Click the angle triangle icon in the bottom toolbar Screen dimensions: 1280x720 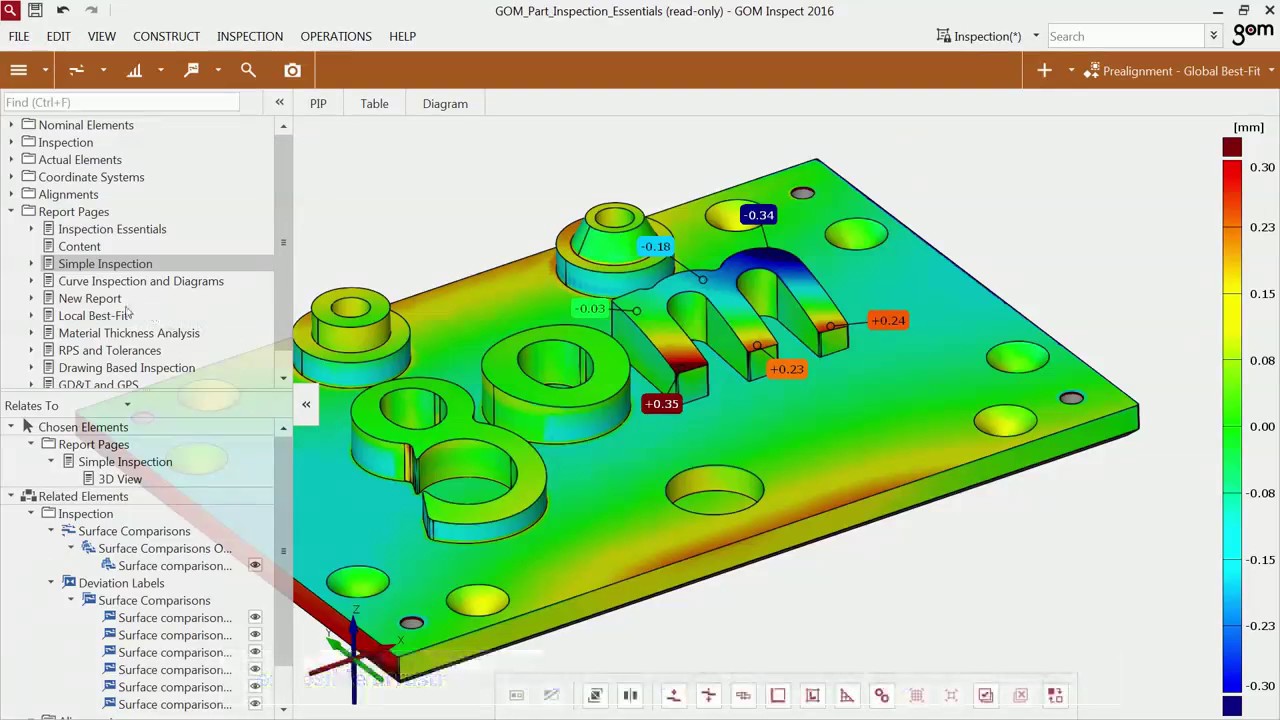click(x=847, y=695)
